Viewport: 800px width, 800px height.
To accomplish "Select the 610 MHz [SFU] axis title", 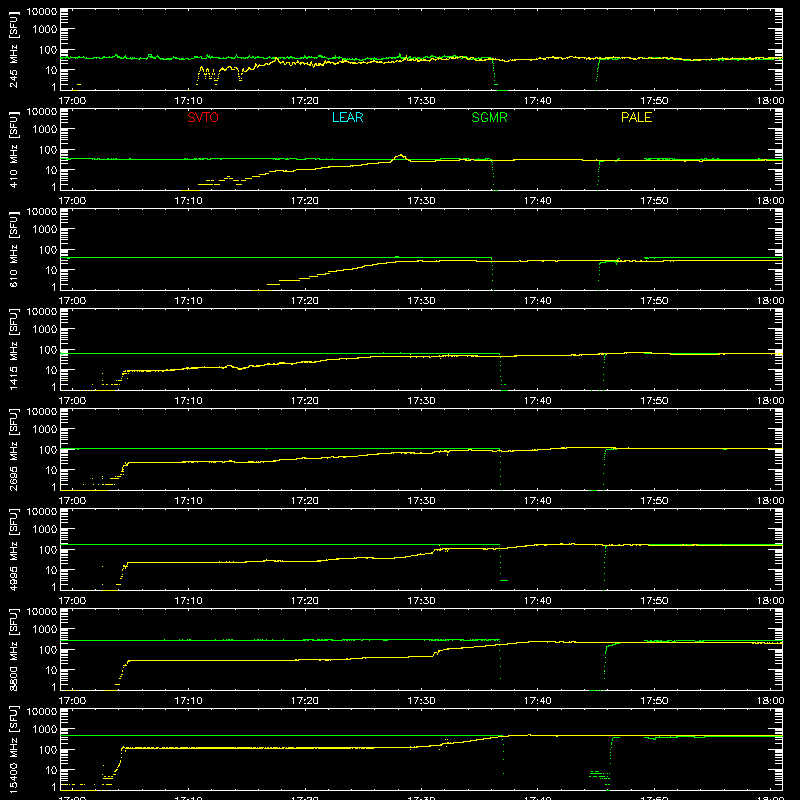I will (x=14, y=251).
